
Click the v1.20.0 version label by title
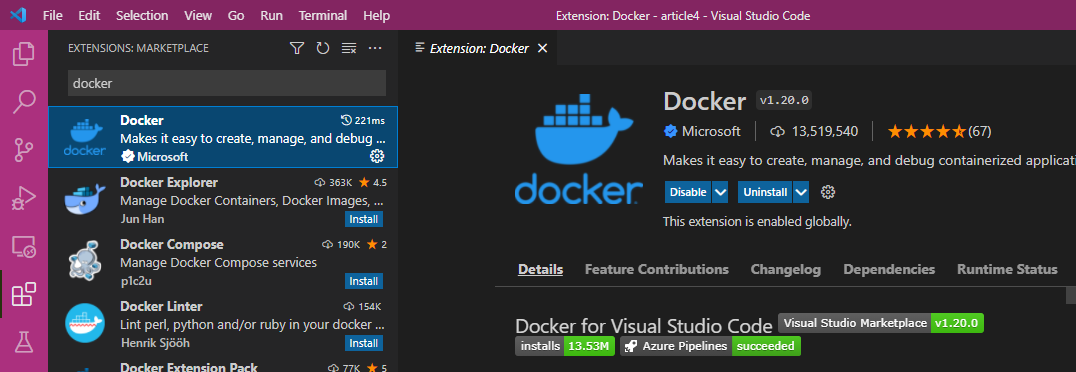[x=785, y=100]
